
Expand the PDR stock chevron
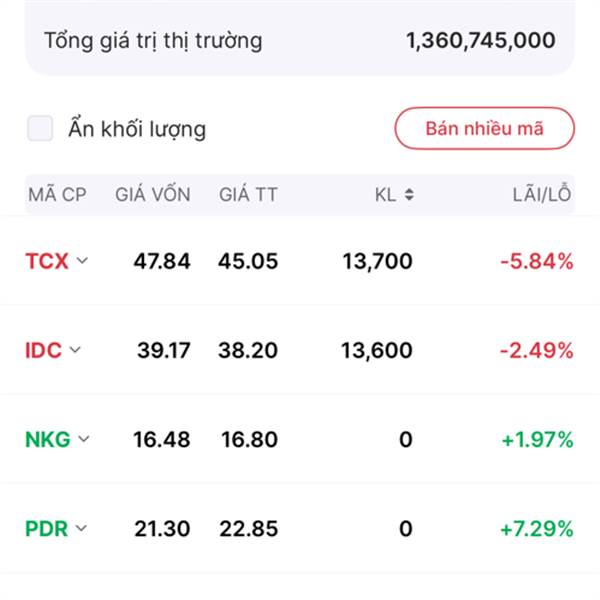coord(81,528)
